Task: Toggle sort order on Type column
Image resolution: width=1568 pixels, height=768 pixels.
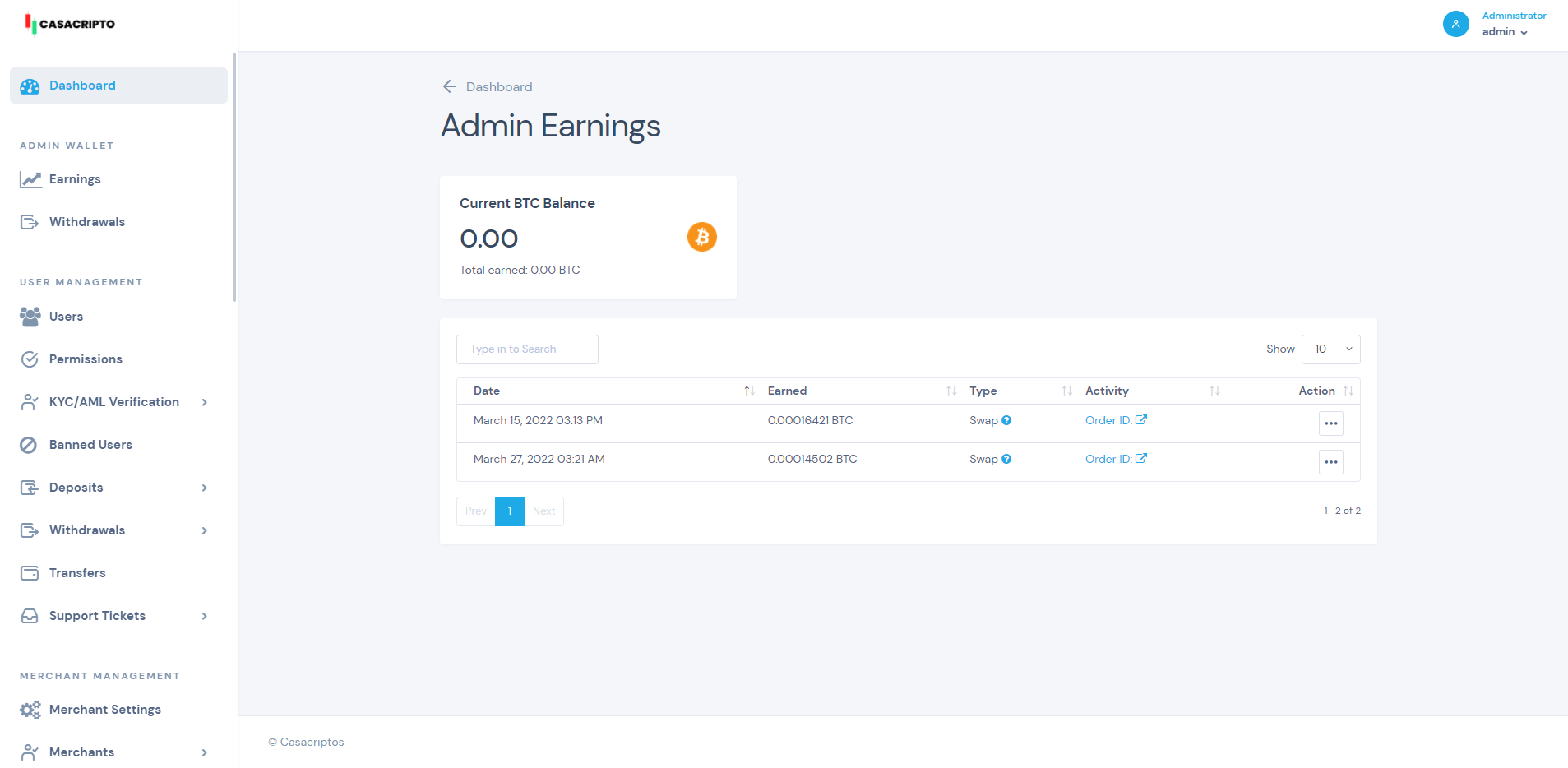Action: (x=1066, y=391)
